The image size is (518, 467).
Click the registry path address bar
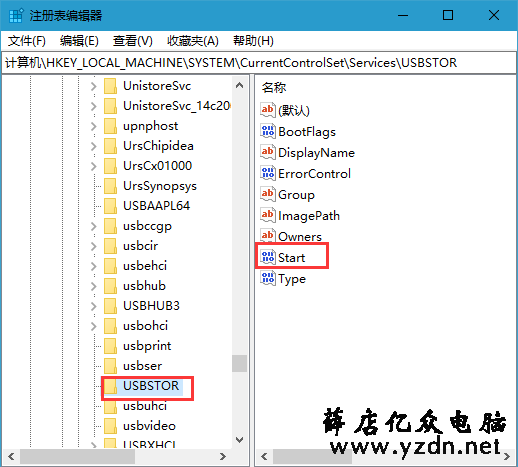[x=259, y=63]
